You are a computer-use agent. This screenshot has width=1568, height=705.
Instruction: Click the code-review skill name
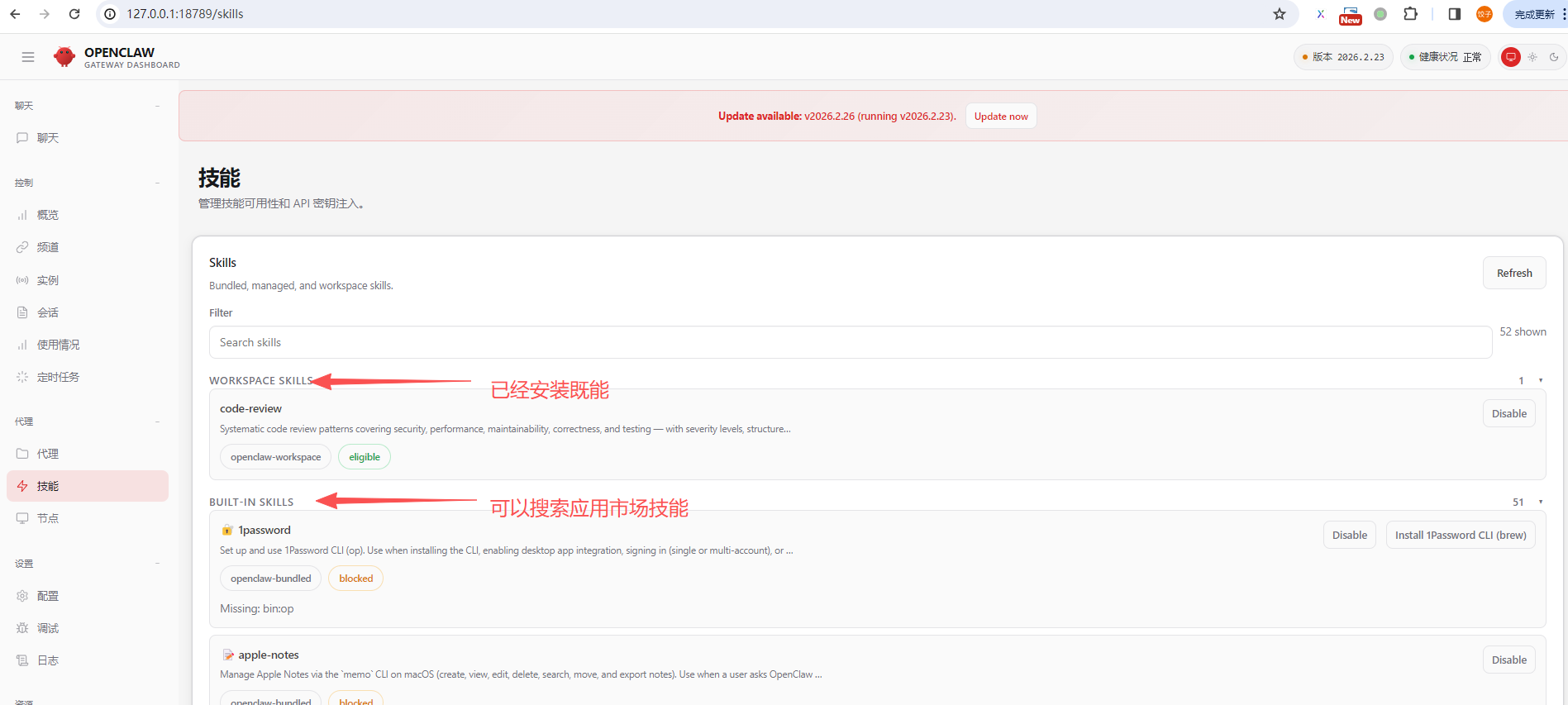tap(250, 408)
